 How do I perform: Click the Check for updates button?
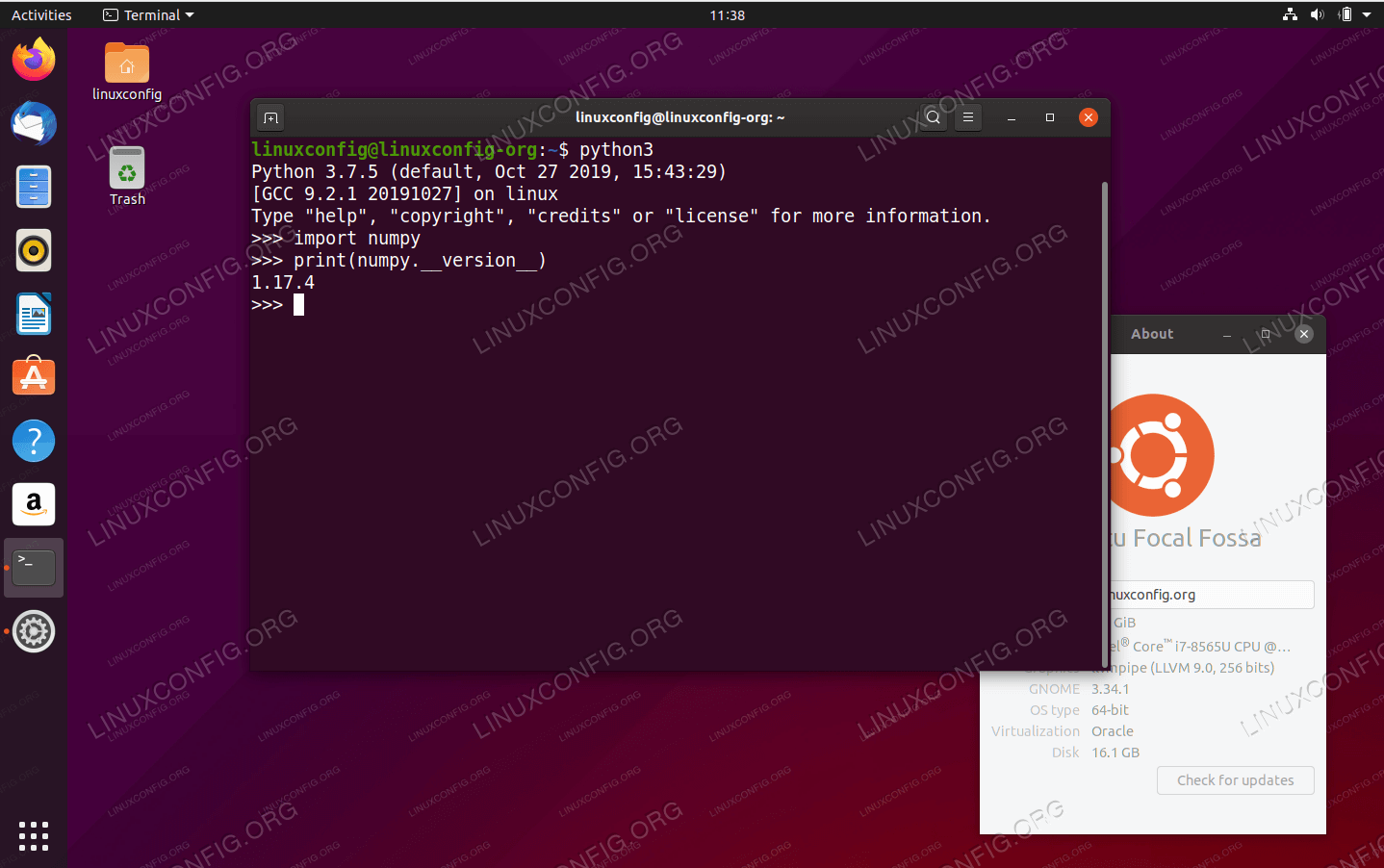[1235, 780]
